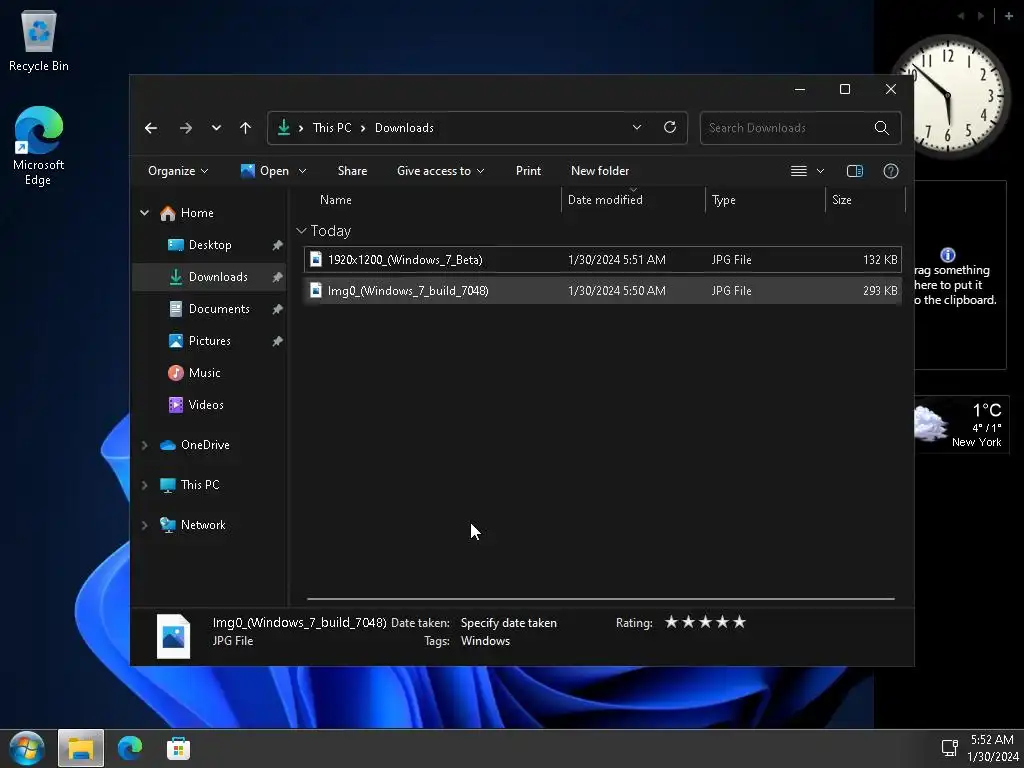Go back with the back arrow

[151, 128]
